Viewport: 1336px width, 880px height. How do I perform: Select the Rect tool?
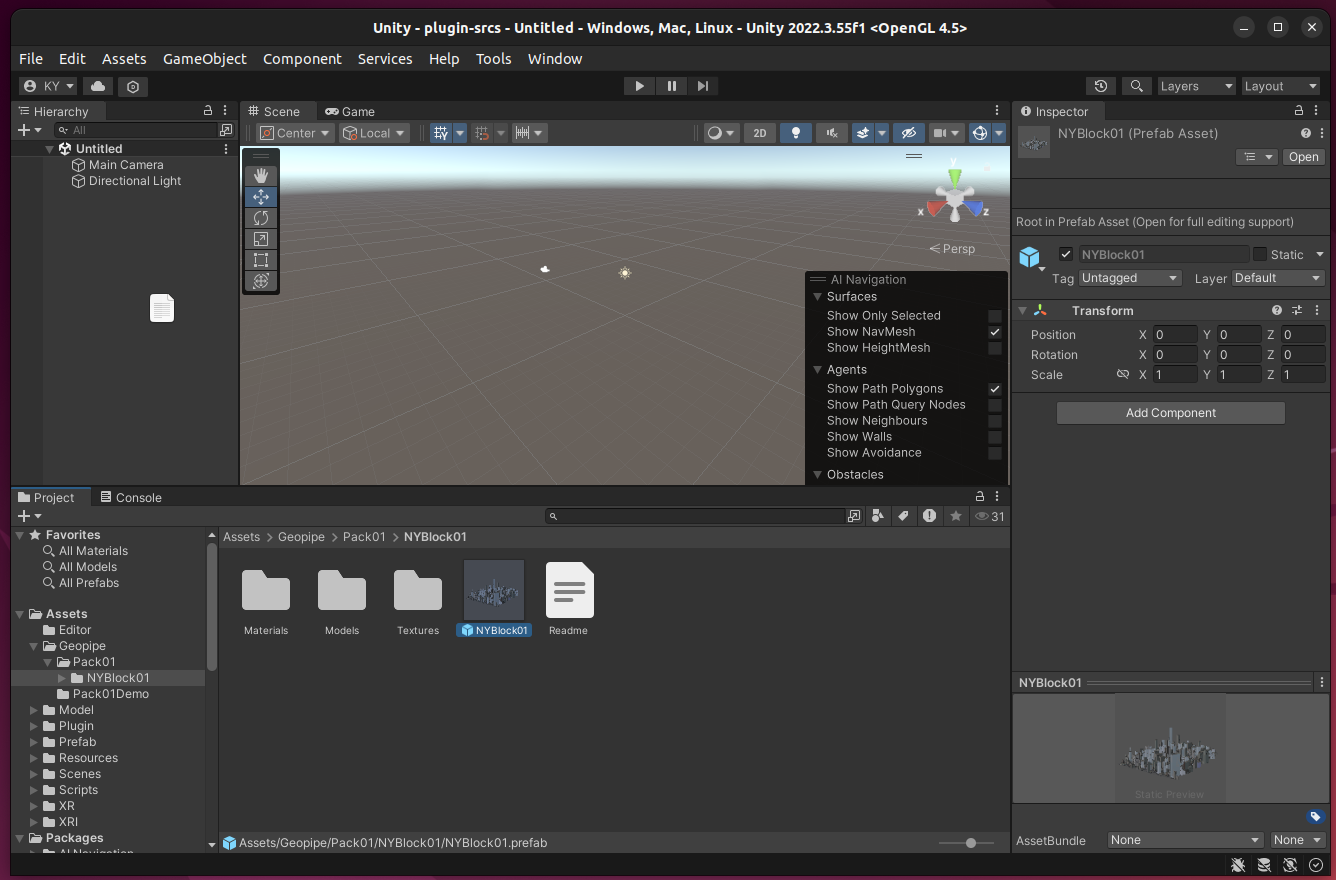[261, 260]
